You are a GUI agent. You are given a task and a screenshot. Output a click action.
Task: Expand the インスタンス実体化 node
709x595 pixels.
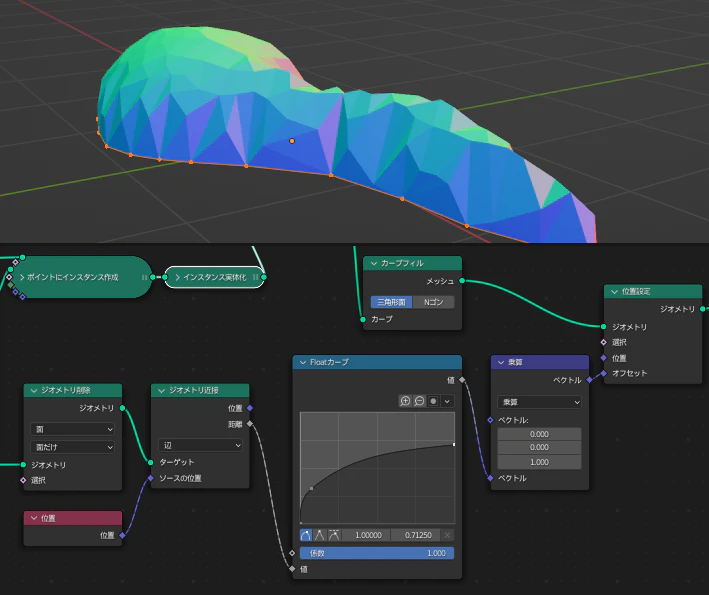[x=178, y=277]
